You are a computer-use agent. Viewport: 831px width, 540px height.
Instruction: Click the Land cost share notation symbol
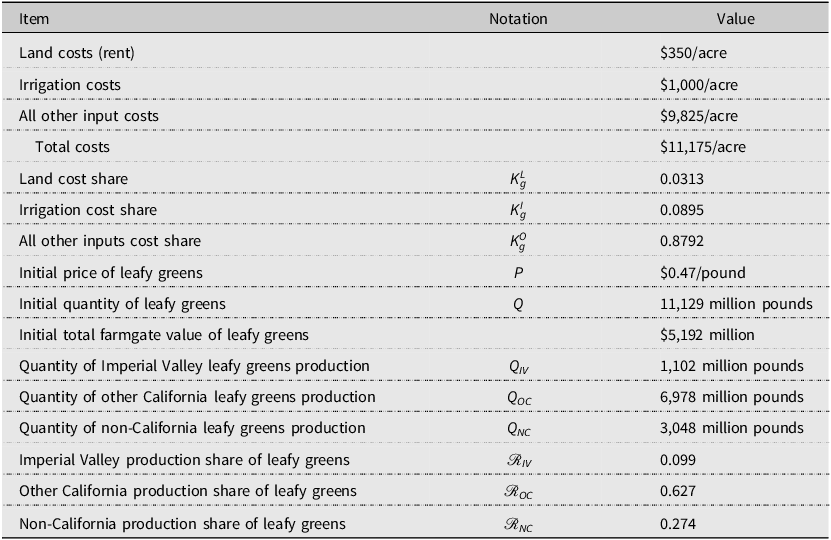tap(518, 179)
